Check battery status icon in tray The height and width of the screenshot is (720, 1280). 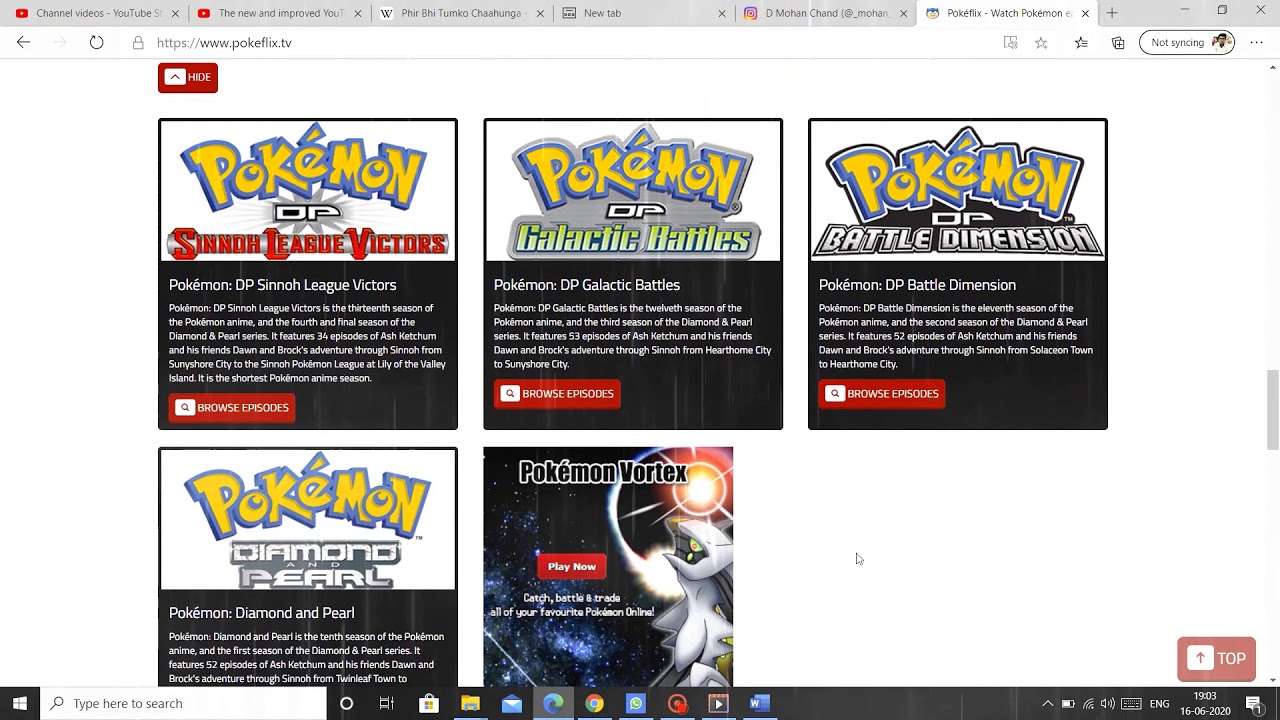1068,703
